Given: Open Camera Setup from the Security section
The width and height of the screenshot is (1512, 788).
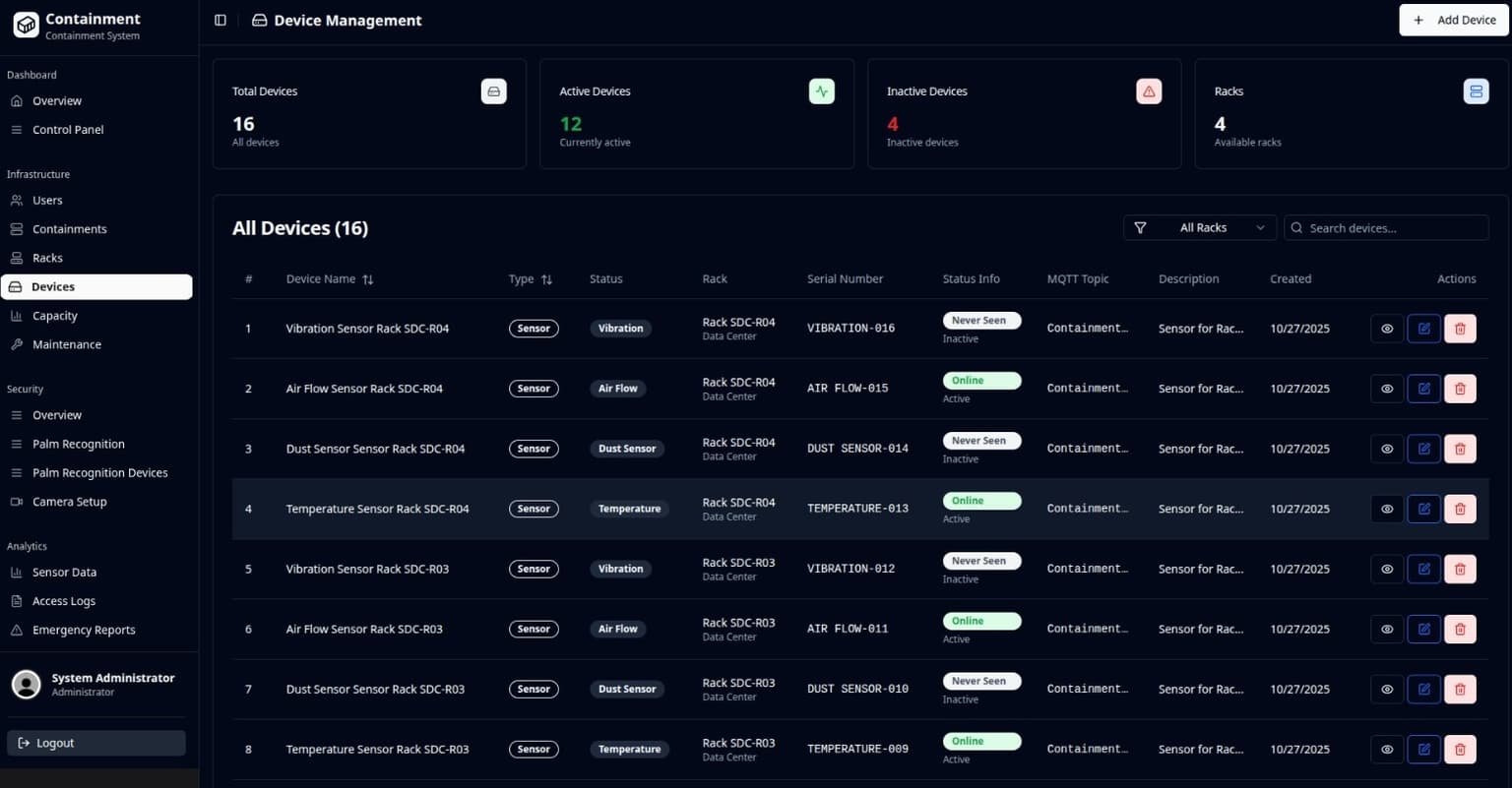Looking at the screenshot, I should pos(69,502).
